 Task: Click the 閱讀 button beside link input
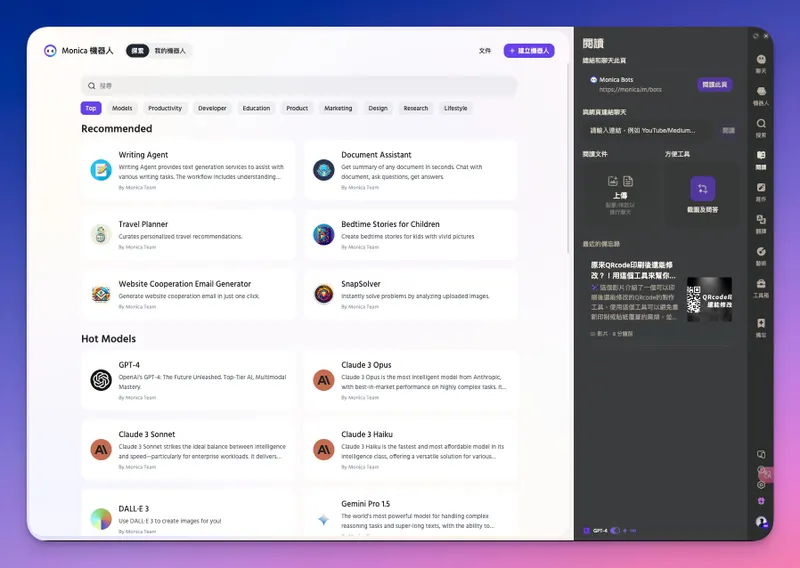(729, 131)
